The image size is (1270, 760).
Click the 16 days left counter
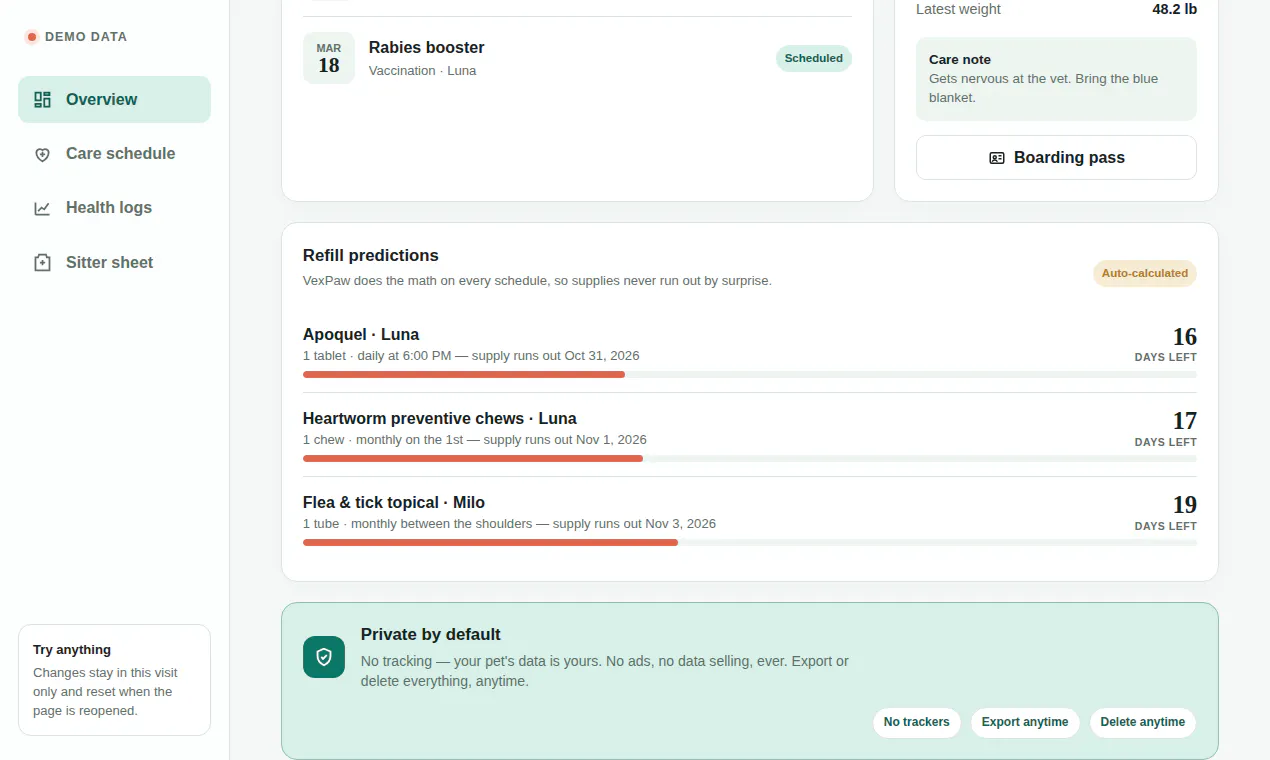point(1166,344)
